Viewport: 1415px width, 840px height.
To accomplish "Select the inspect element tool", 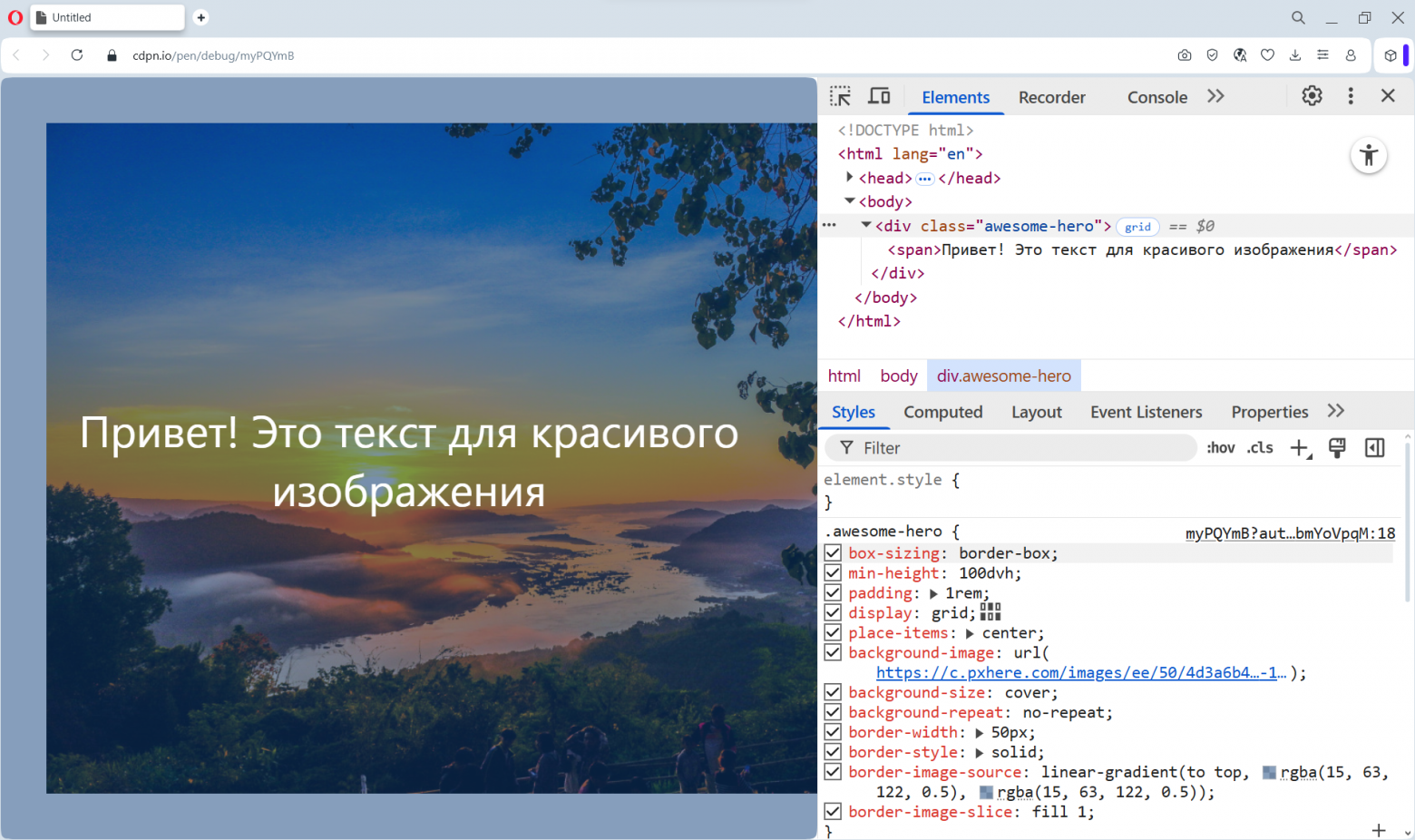I will click(x=840, y=95).
